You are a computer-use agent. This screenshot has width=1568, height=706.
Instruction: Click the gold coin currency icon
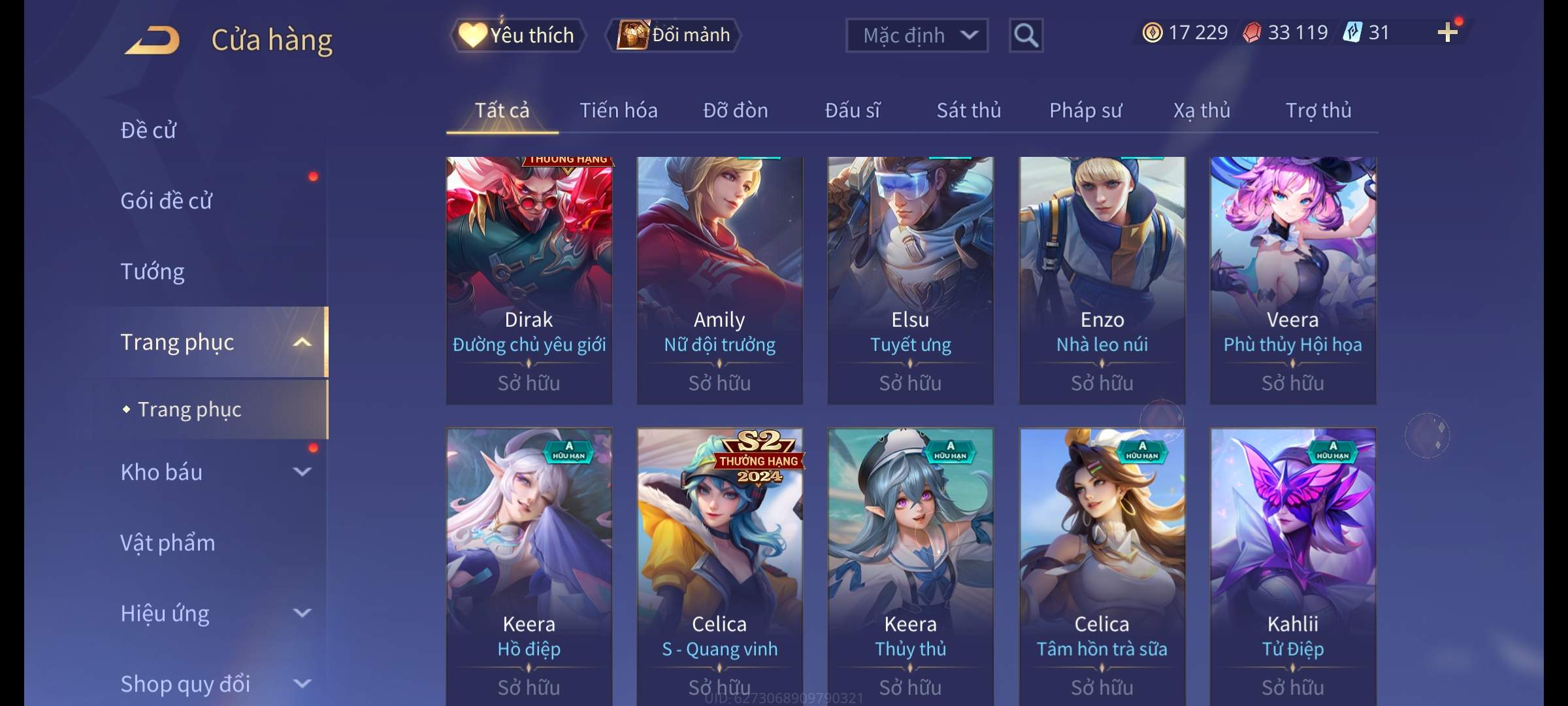pyautogui.click(x=1152, y=33)
